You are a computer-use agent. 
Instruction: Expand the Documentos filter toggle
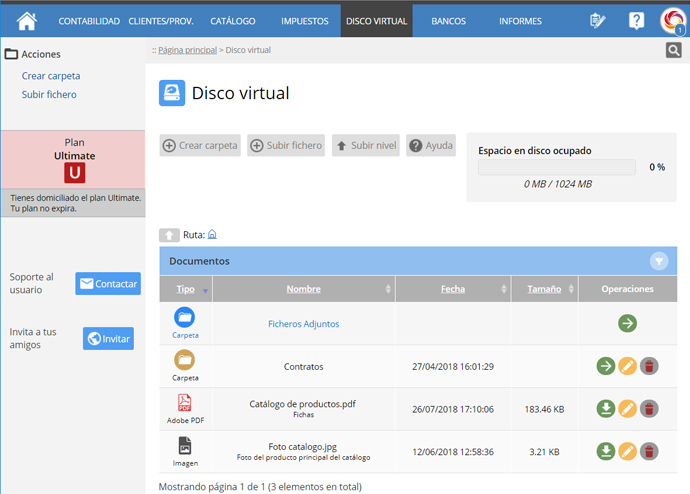coord(658,261)
